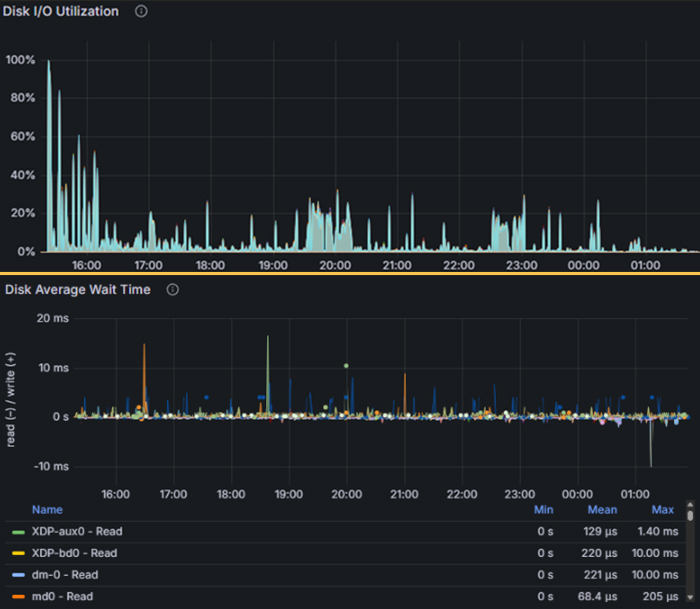The image size is (700, 609).
Task: Click the 100% utilization spike peak
Action: pos(49,61)
